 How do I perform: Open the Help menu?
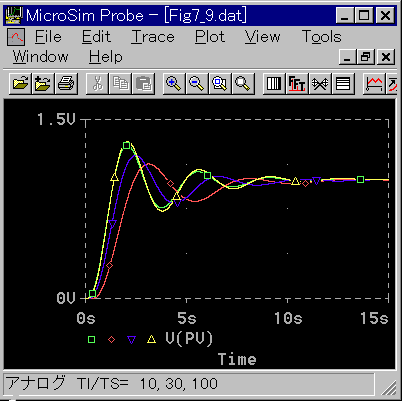click(106, 57)
